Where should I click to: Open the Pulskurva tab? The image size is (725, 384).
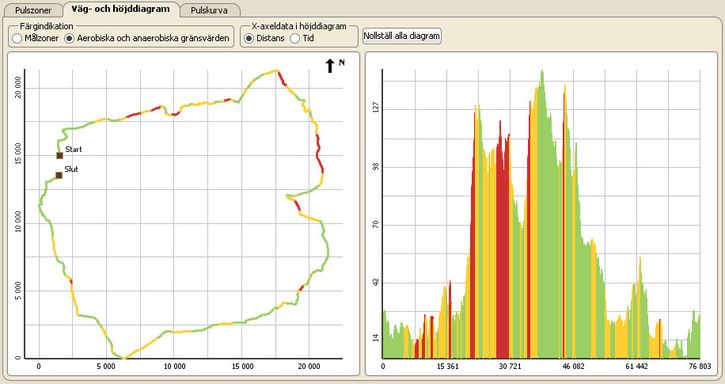pos(209,10)
